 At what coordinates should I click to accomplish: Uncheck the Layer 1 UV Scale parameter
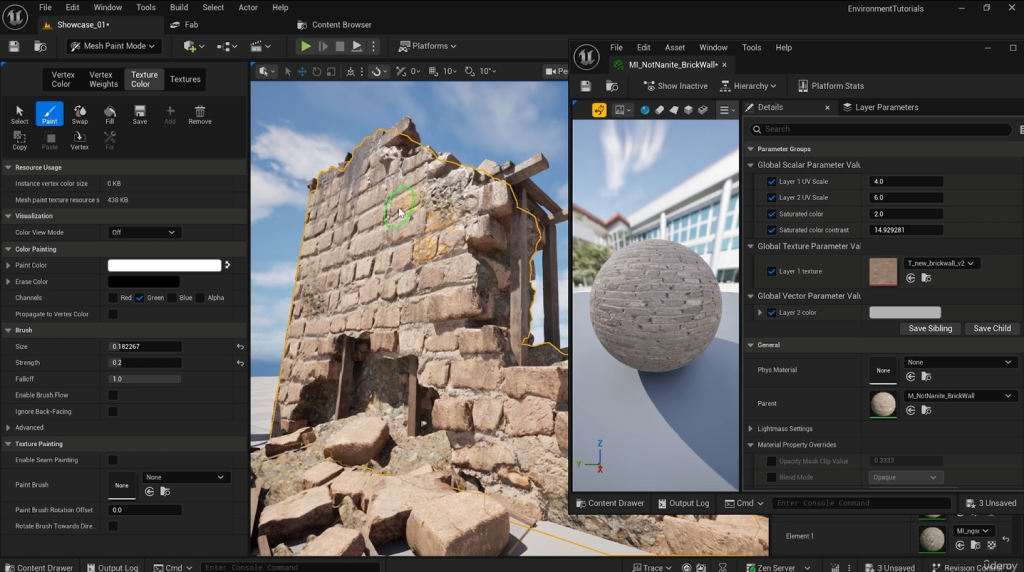coord(771,182)
